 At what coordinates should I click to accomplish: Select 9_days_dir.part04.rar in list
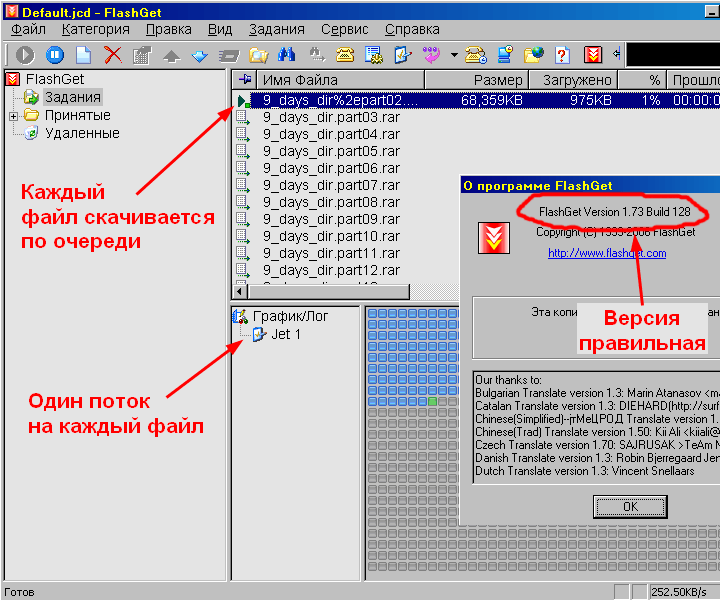coord(331,134)
